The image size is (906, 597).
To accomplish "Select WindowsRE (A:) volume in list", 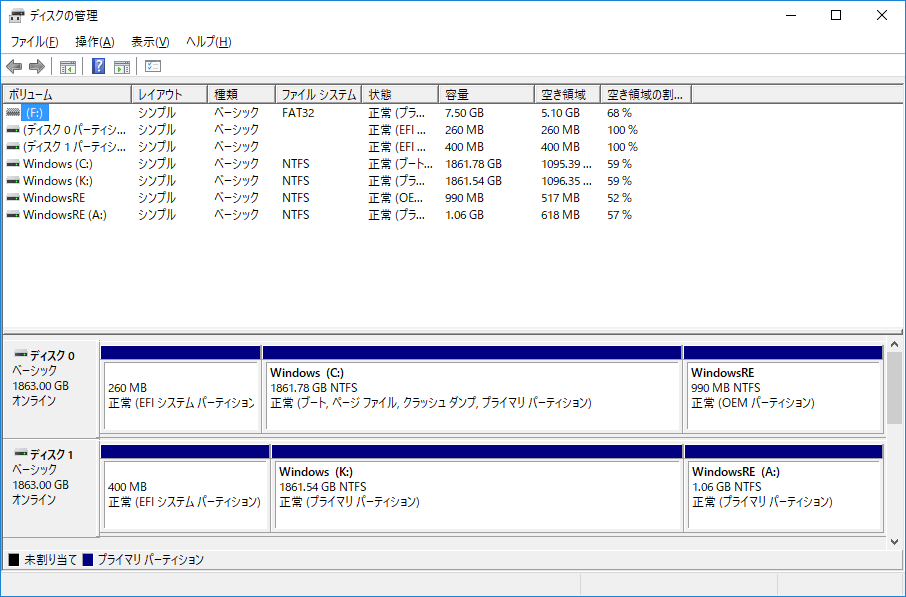I will click(x=65, y=215).
